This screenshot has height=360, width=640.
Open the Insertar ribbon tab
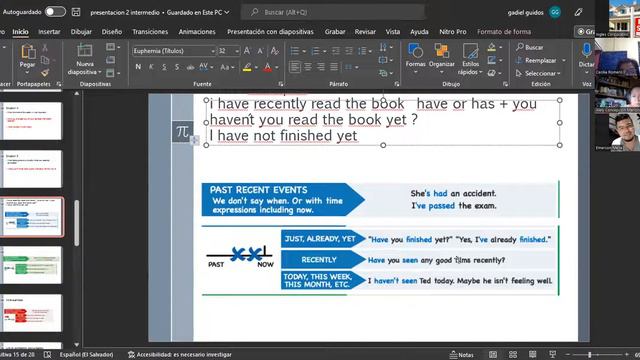[x=49, y=31]
